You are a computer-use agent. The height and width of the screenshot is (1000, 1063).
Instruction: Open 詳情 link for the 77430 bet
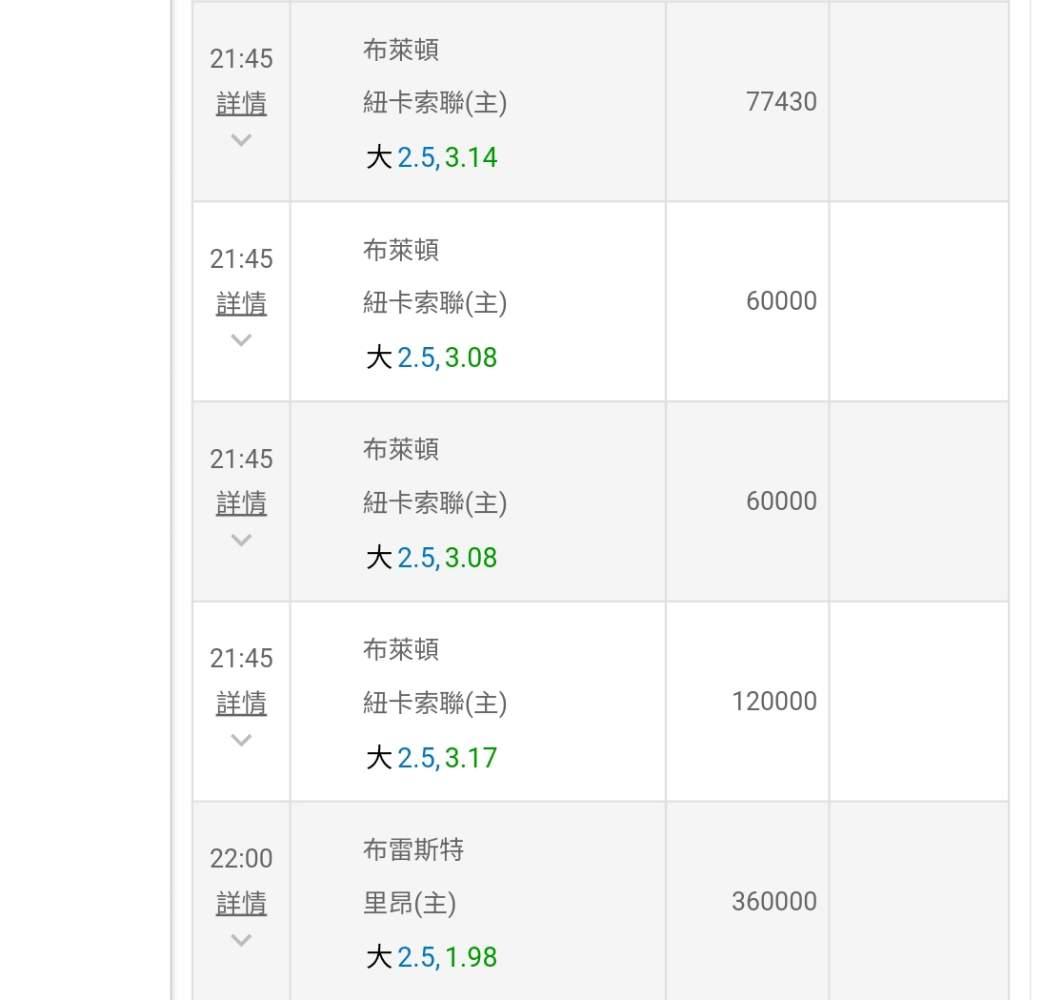point(241,104)
